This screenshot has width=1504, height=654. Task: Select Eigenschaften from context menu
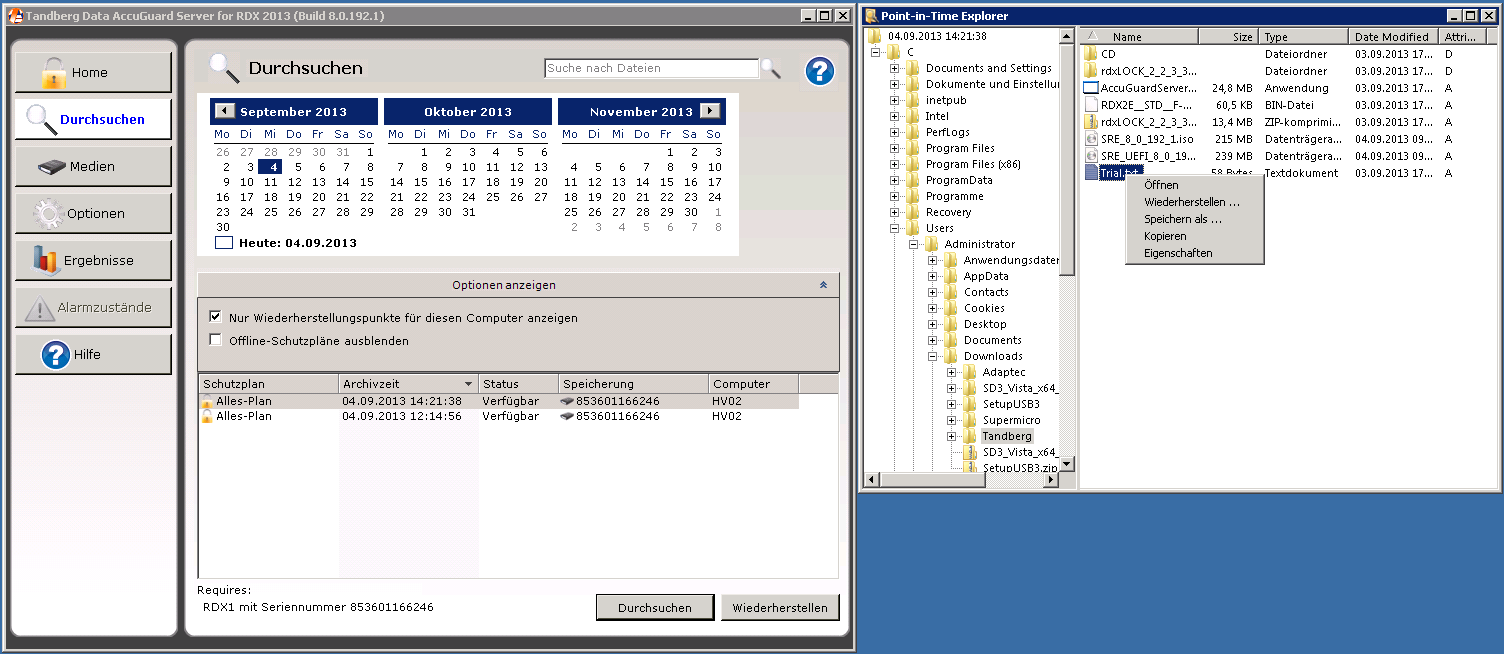tap(1178, 253)
